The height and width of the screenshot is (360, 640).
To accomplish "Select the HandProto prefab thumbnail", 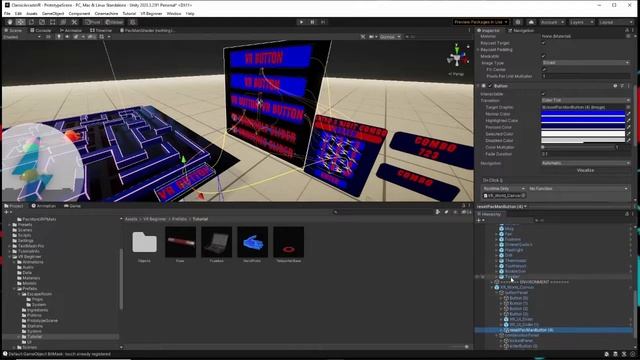I will point(252,242).
